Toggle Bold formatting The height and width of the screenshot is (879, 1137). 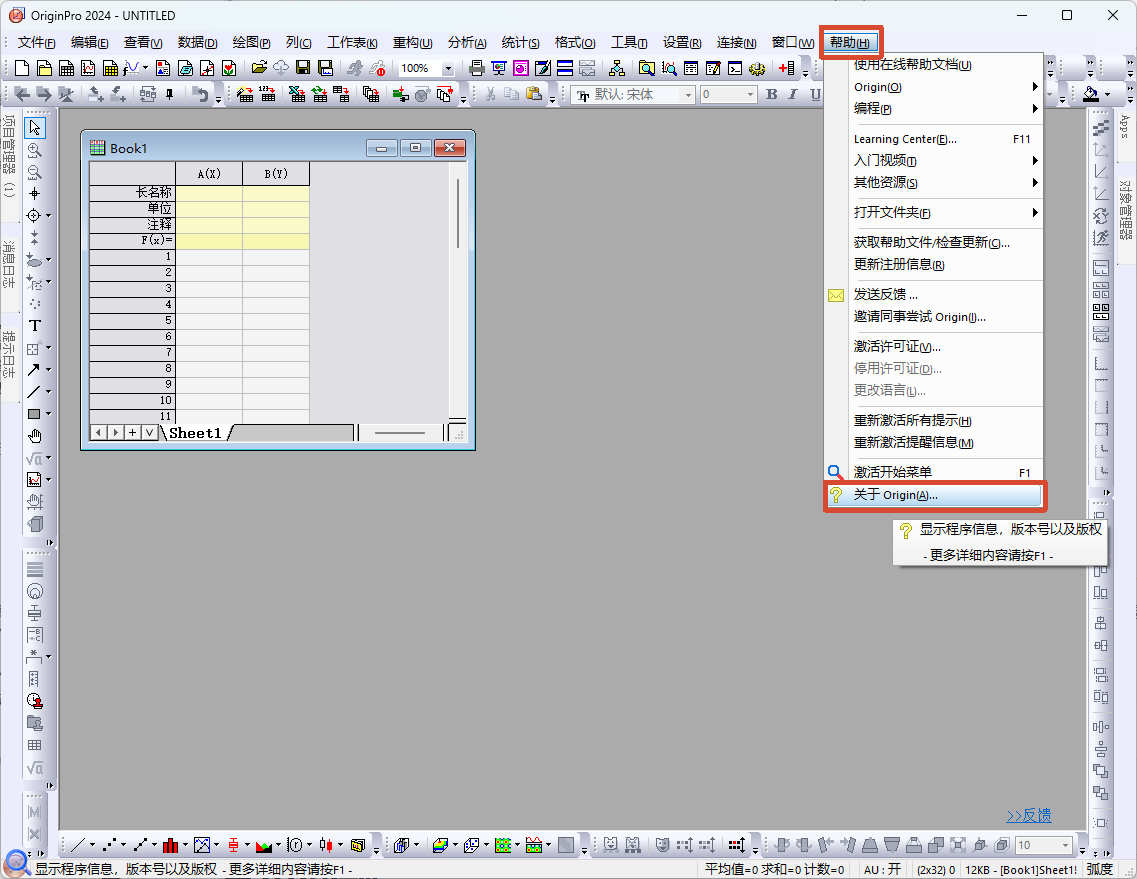772,94
